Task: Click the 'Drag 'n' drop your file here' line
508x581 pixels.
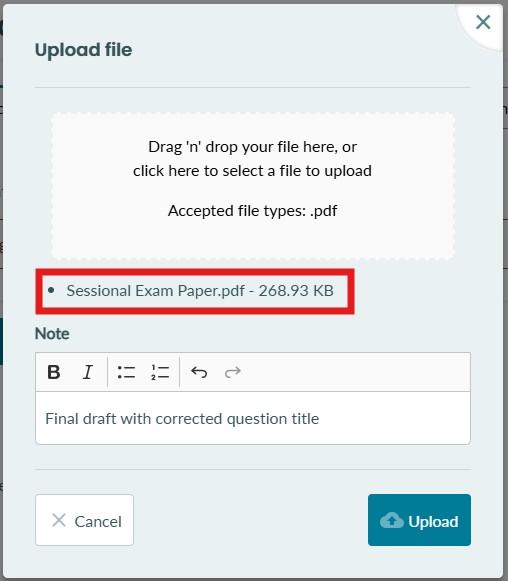Action: (x=252, y=147)
